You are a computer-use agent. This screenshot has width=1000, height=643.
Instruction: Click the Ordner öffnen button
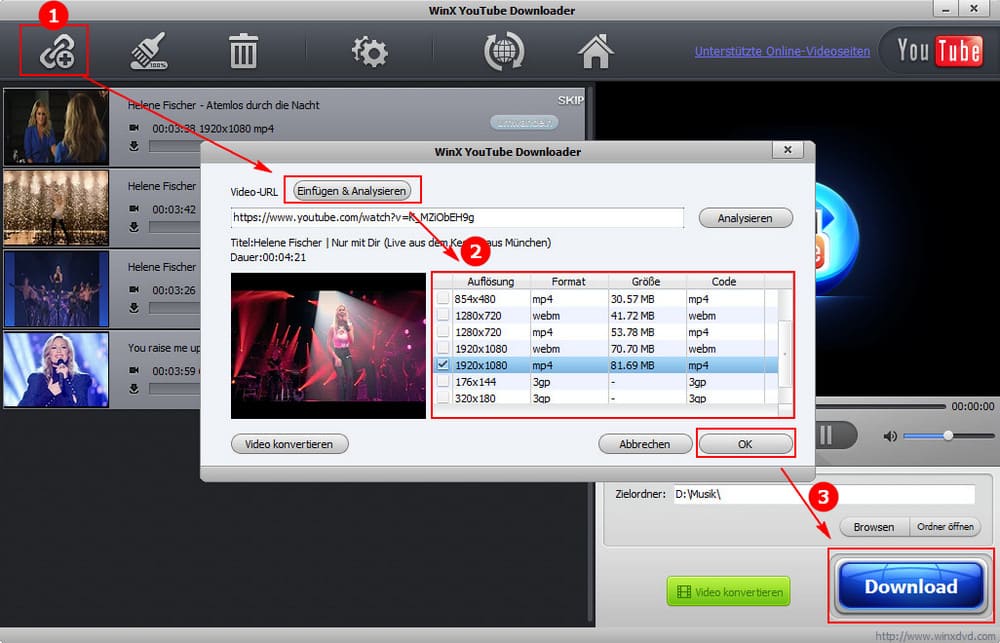[x=945, y=527]
